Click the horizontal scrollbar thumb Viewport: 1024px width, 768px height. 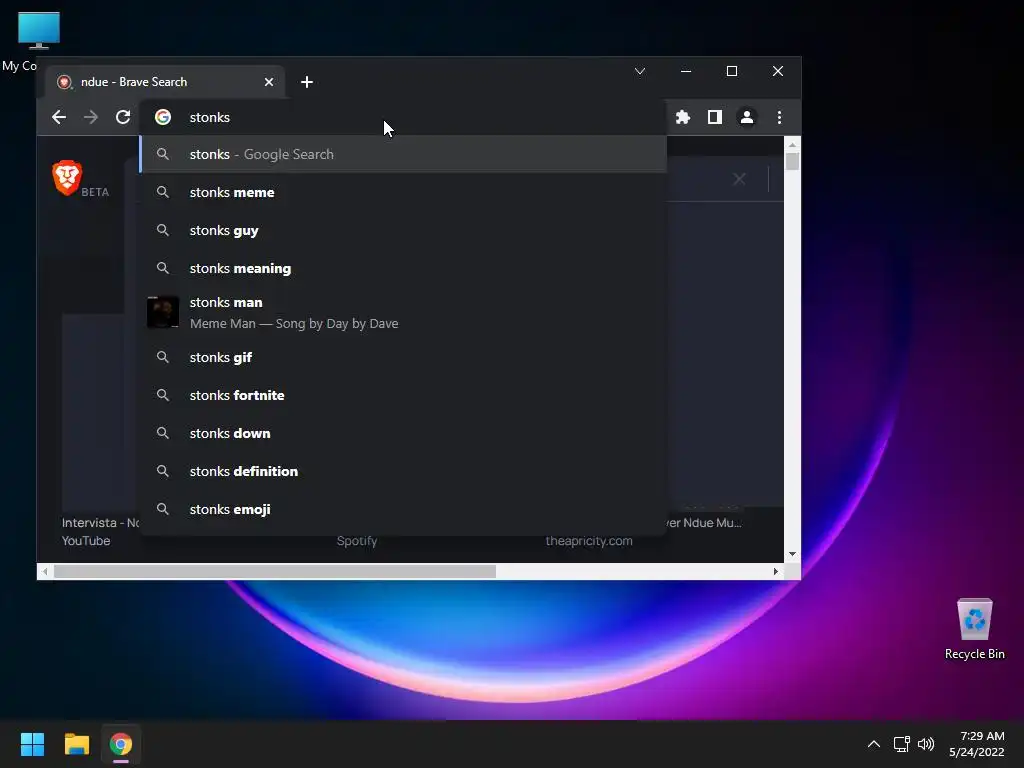click(x=274, y=571)
